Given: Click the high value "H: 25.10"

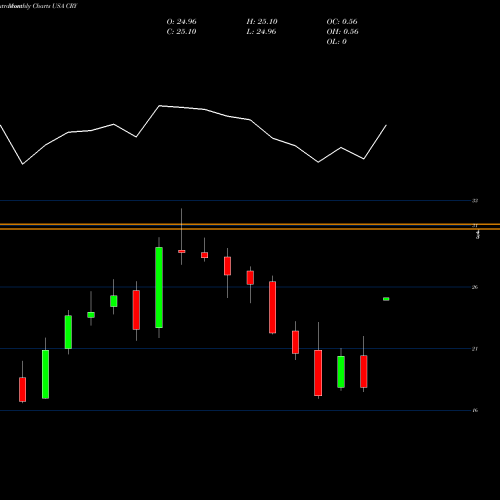Looking at the screenshot, I should (x=262, y=22).
